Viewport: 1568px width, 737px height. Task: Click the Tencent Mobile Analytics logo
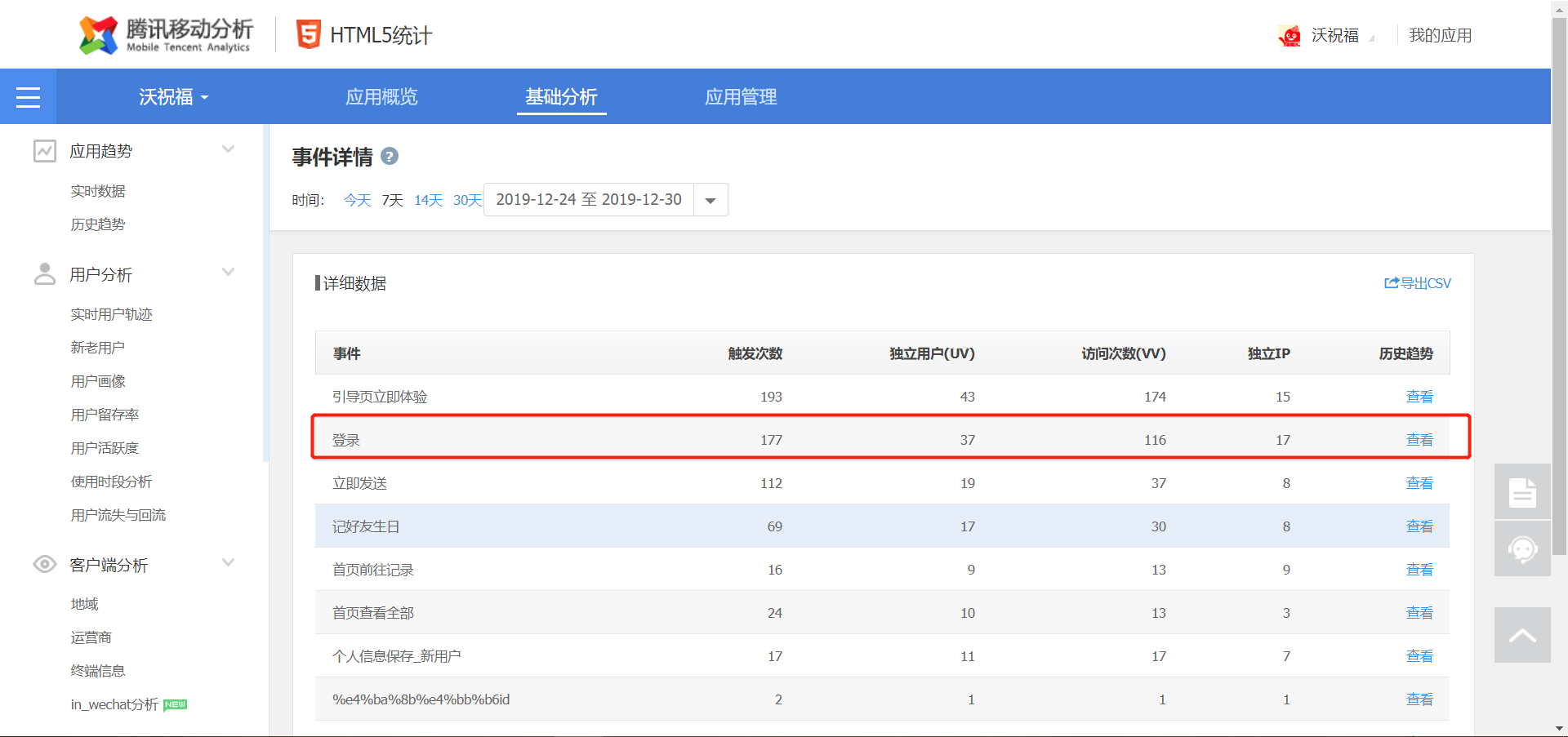click(x=166, y=35)
